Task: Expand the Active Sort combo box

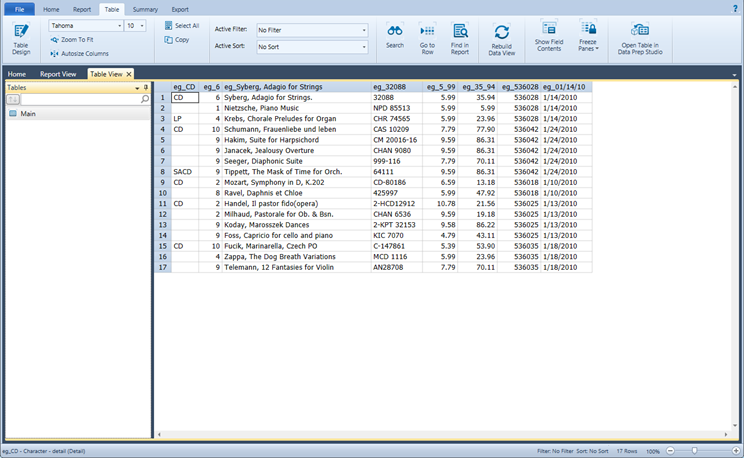Action: coord(363,47)
